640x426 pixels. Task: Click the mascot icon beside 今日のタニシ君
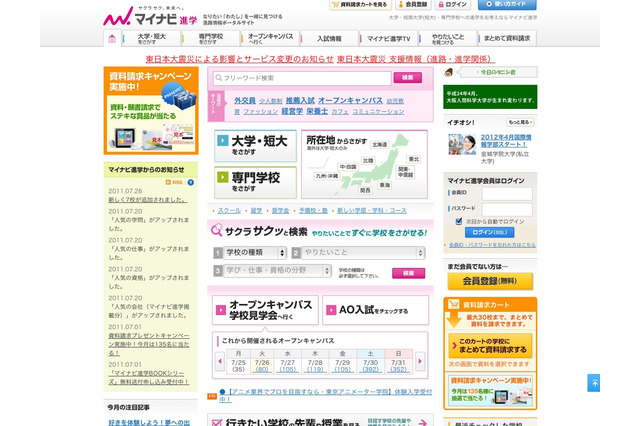click(x=449, y=72)
